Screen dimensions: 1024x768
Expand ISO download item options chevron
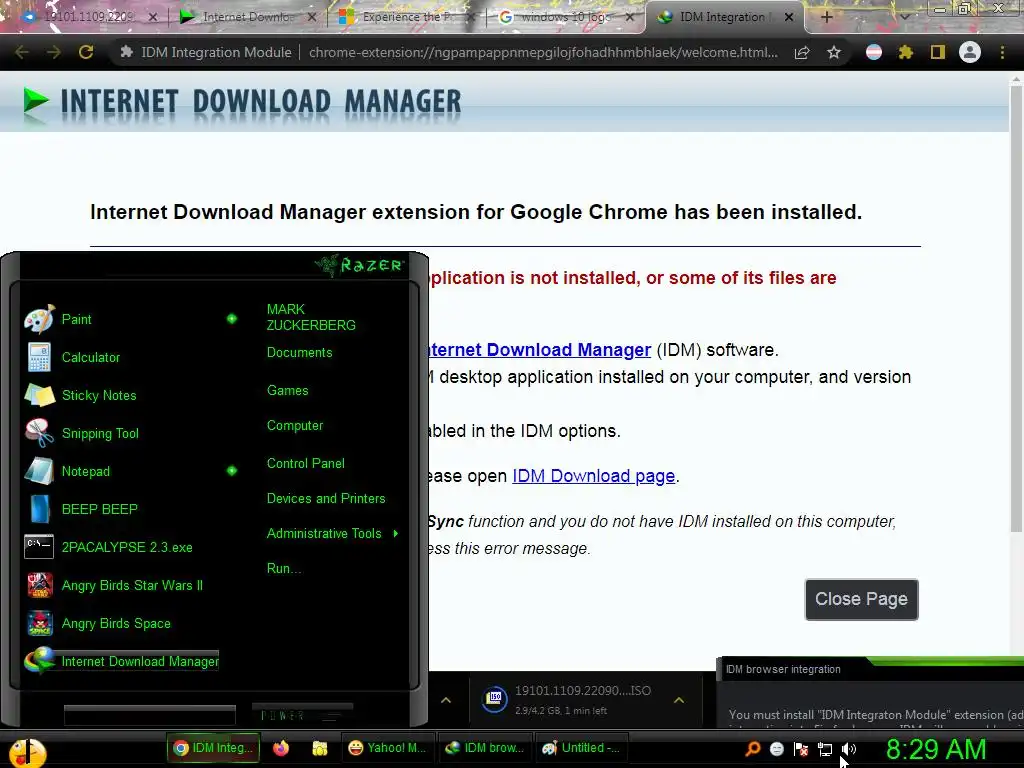(679, 700)
